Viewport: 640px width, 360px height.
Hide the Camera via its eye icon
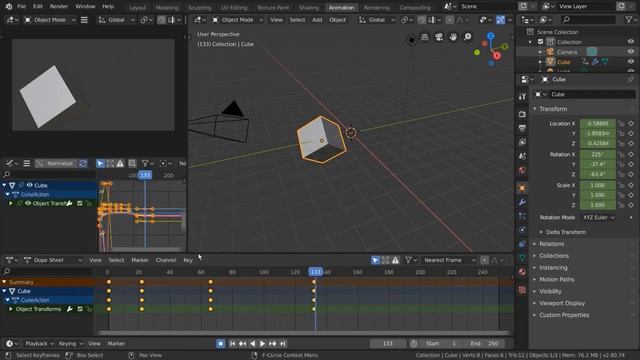tap(631, 51)
